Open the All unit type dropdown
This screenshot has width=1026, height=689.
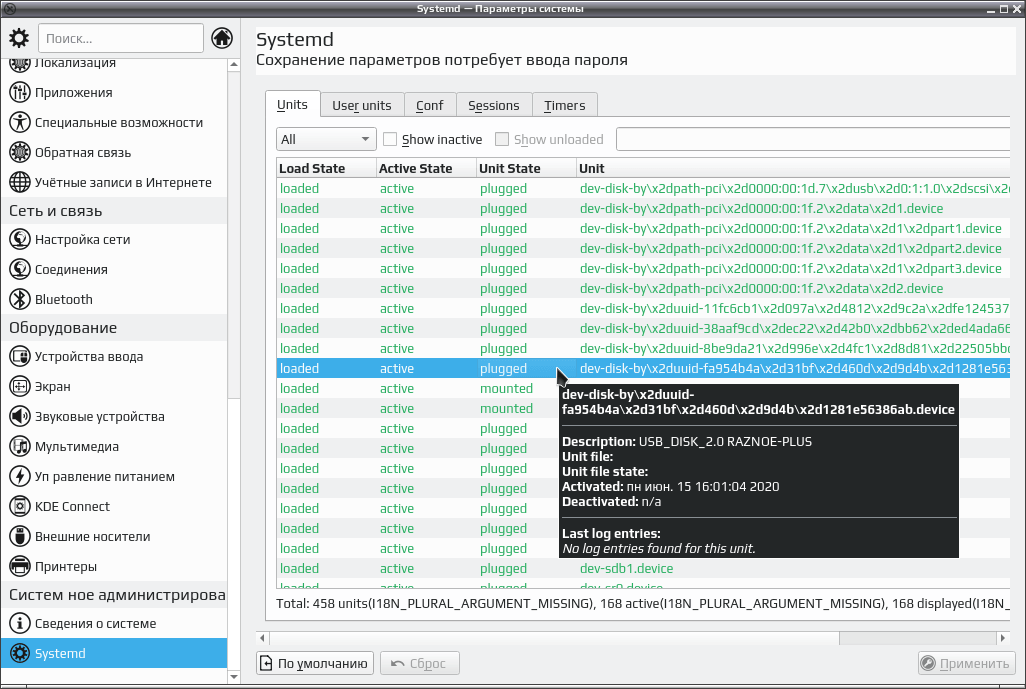326,139
